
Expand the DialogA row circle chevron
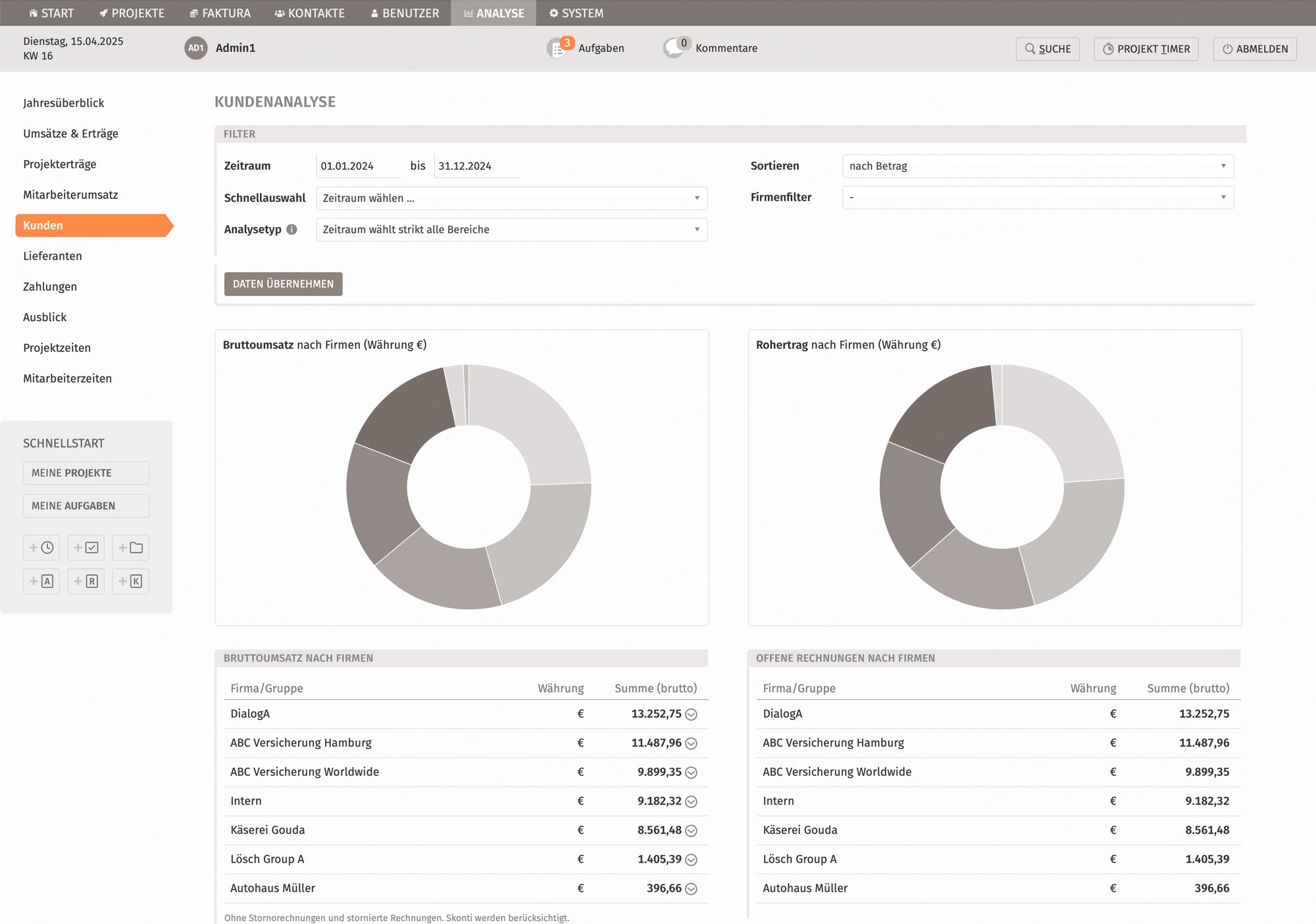(x=691, y=715)
